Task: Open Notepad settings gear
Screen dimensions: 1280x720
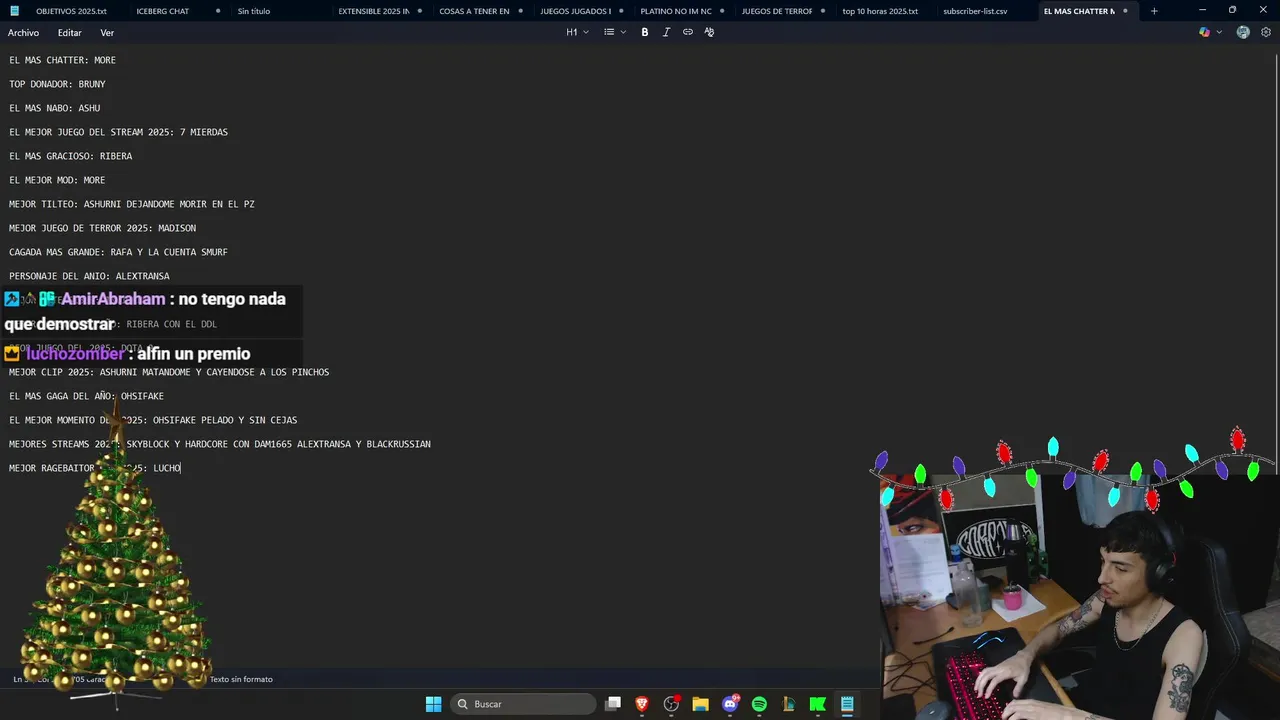Action: (x=1266, y=32)
